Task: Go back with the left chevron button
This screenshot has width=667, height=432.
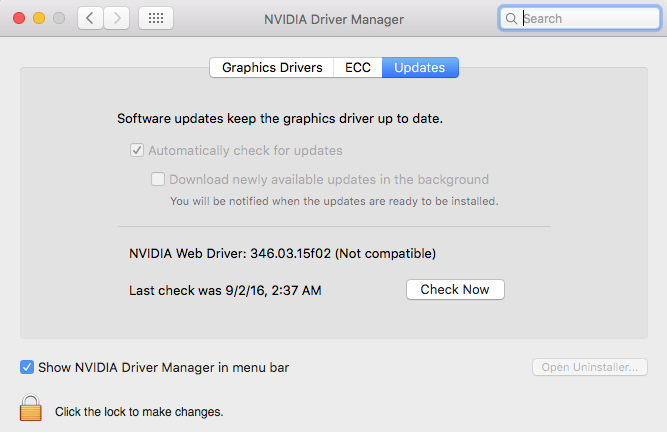Action: pos(90,18)
